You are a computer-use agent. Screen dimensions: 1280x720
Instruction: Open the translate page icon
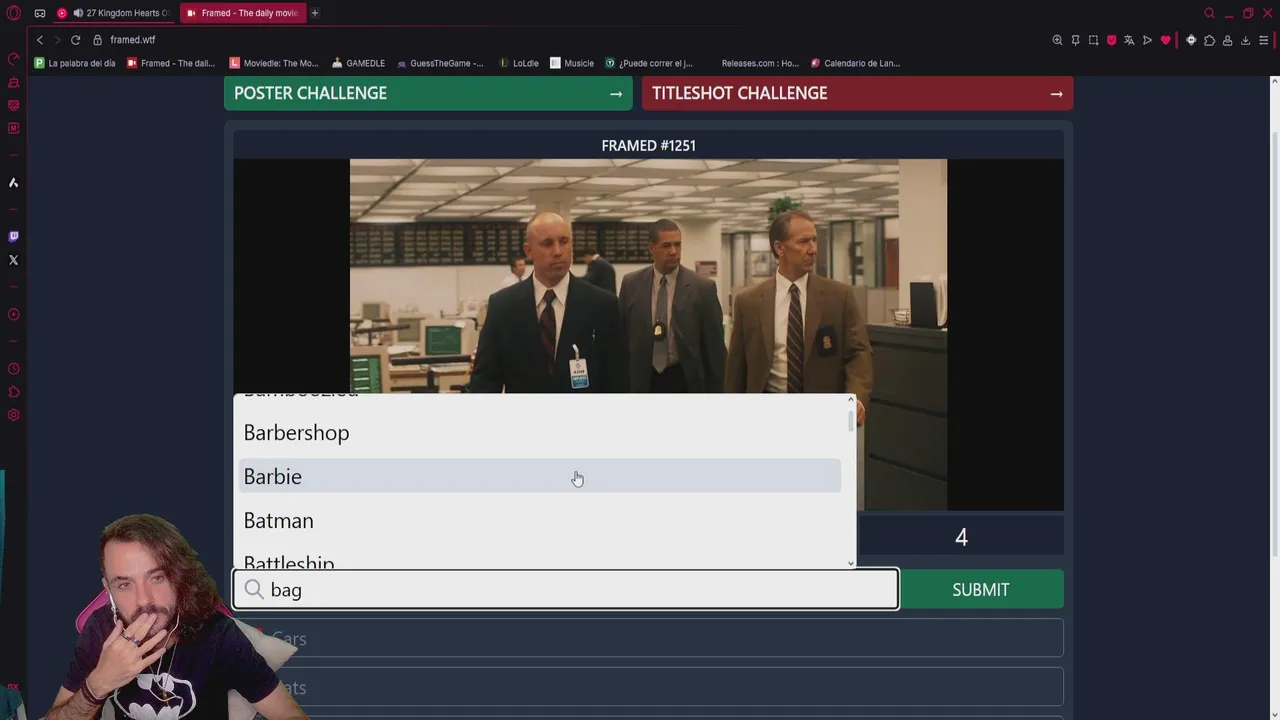pyautogui.click(x=1129, y=40)
